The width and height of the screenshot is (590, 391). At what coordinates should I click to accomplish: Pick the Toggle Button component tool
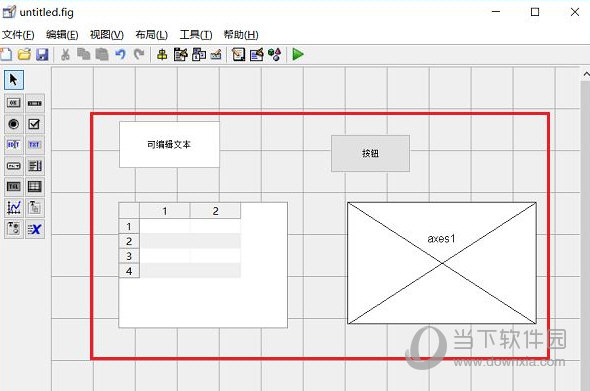click(14, 187)
